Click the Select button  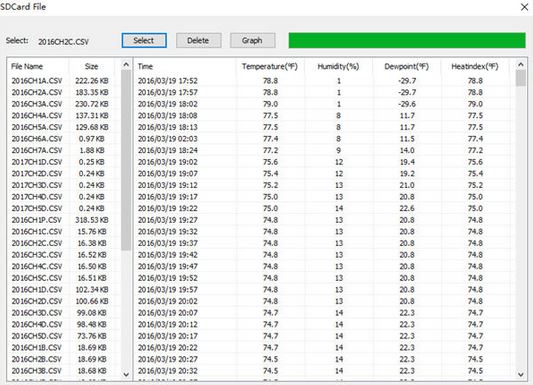[x=144, y=40]
